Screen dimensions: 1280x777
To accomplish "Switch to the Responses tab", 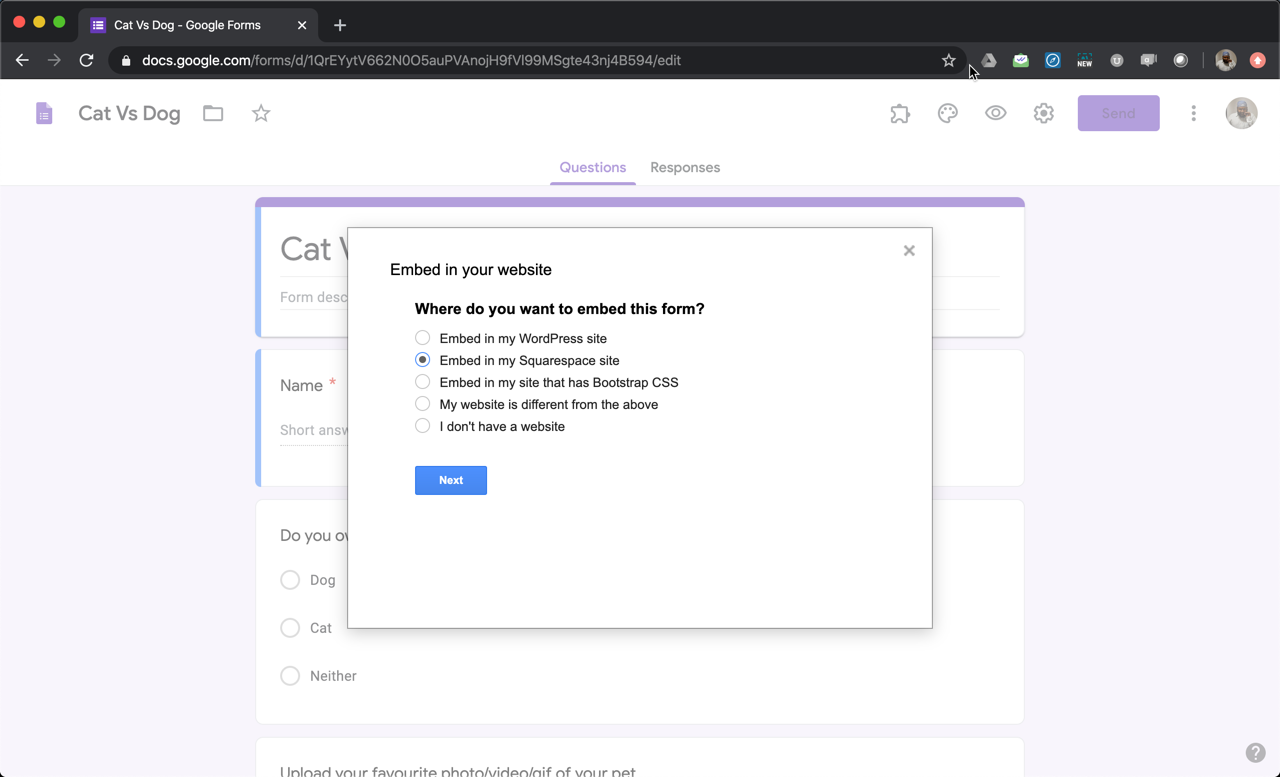I will 685,167.
